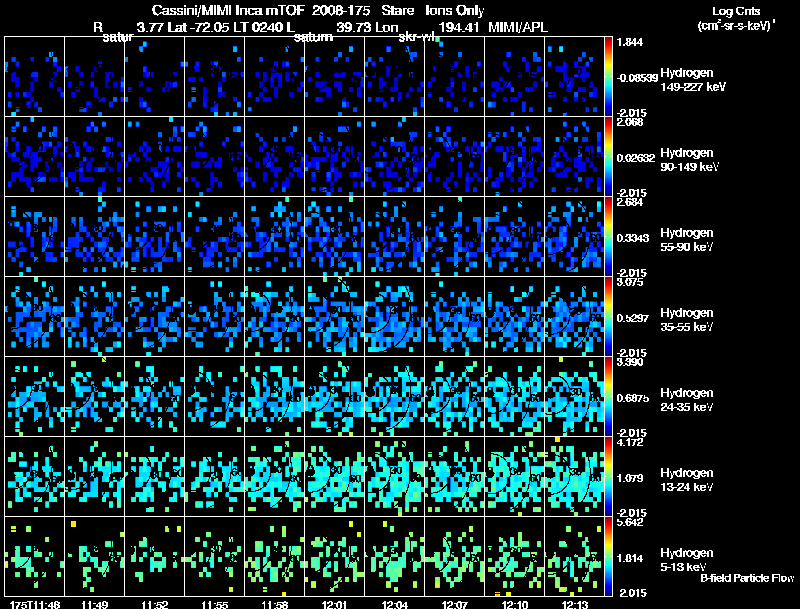This screenshot has height=609, width=800.
Task: Click the "Hydrogen 5-13 keV" label
Action: coord(687,560)
